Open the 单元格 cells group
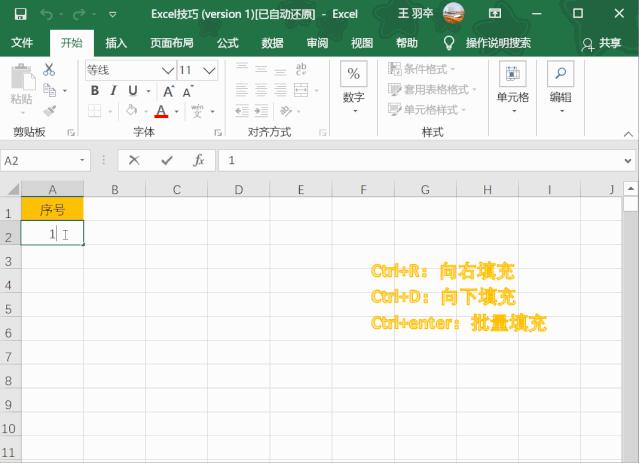639x463 pixels. 513,87
